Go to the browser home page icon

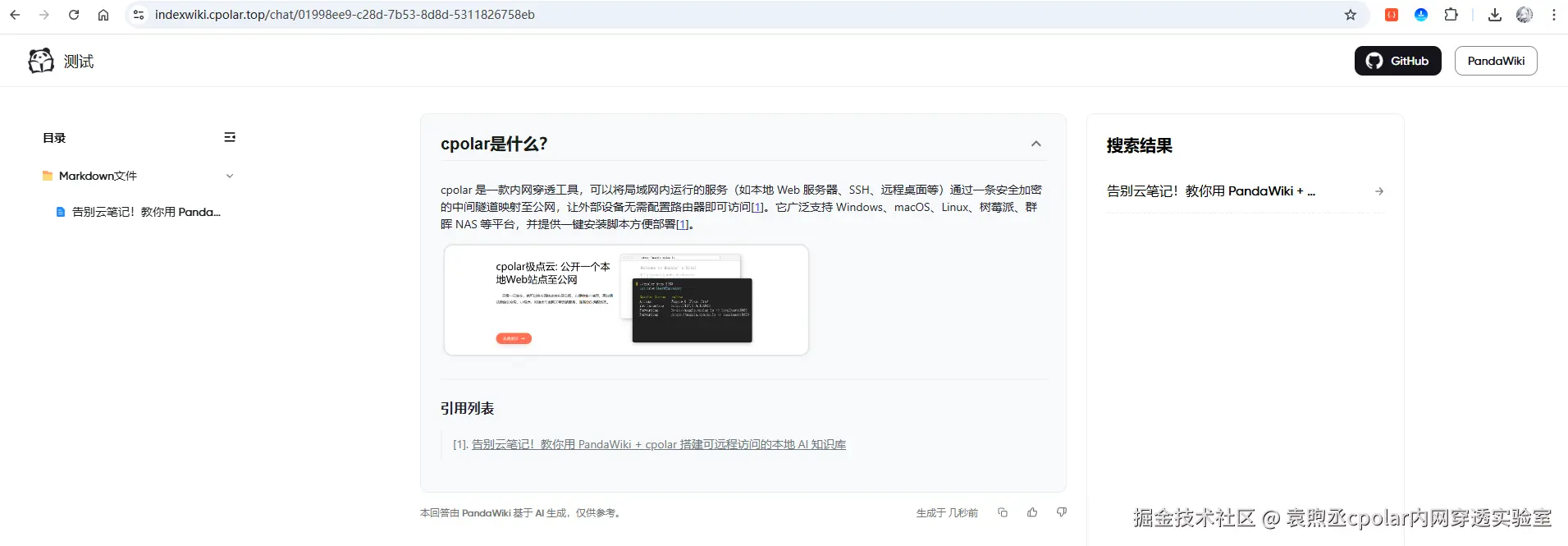pyautogui.click(x=103, y=15)
